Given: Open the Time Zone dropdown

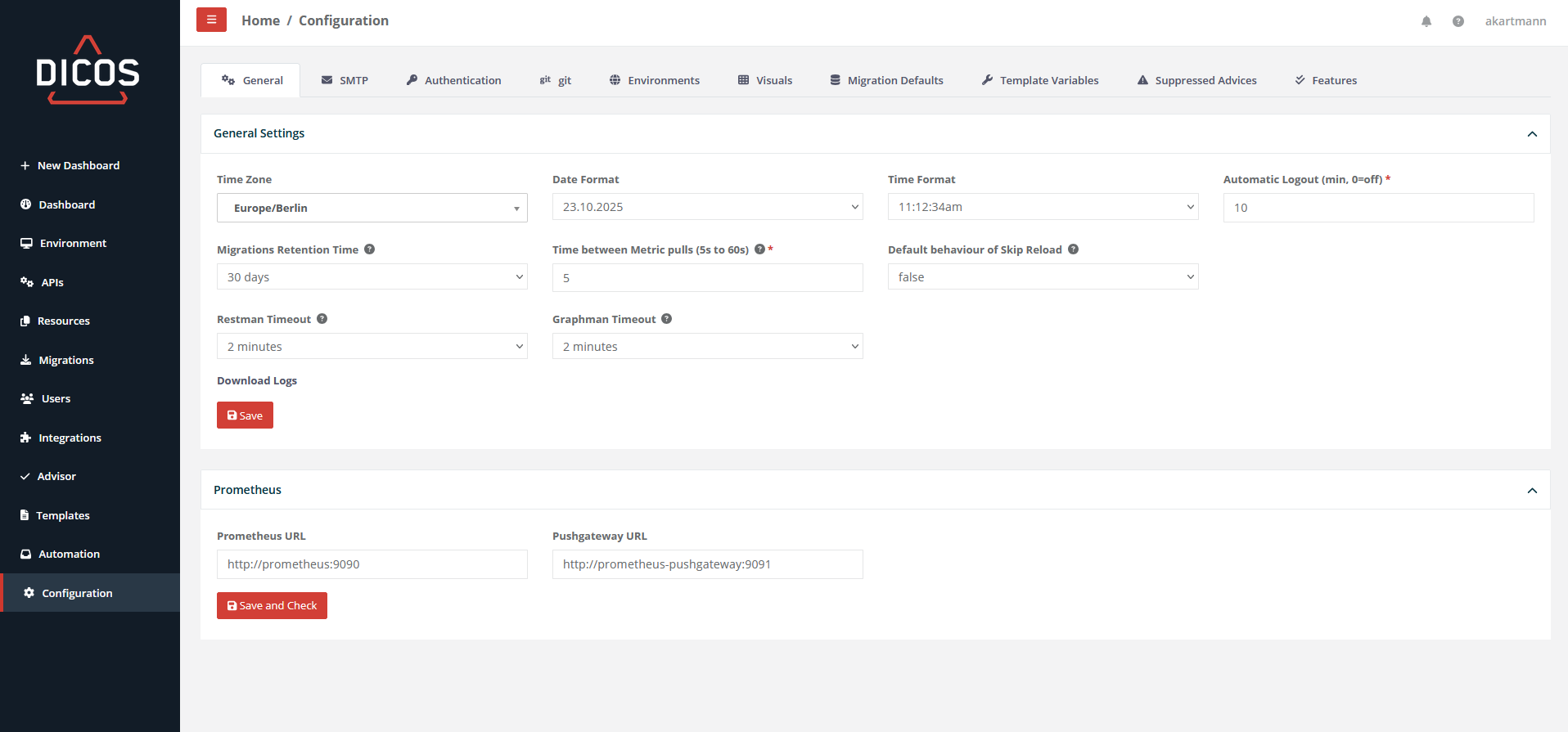Looking at the screenshot, I should coord(372,208).
